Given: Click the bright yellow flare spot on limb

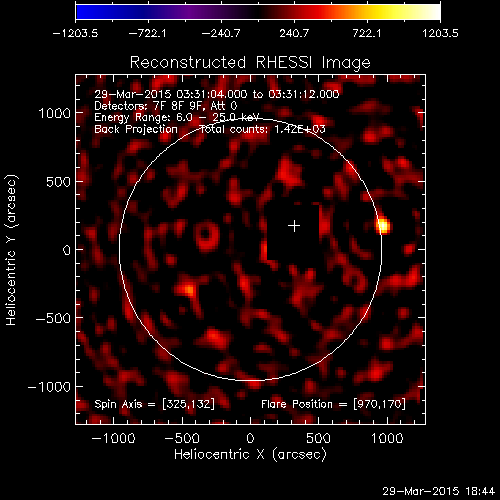Looking at the screenshot, I should [x=383, y=226].
